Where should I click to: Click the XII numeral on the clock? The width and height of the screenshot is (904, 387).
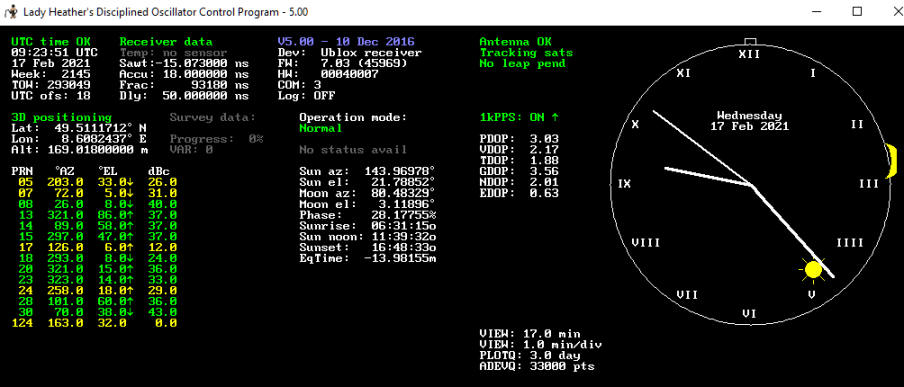click(x=749, y=55)
